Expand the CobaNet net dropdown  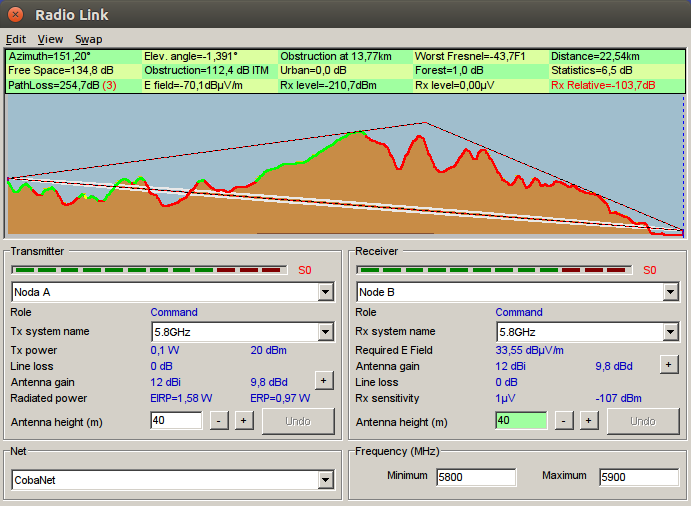(325, 480)
